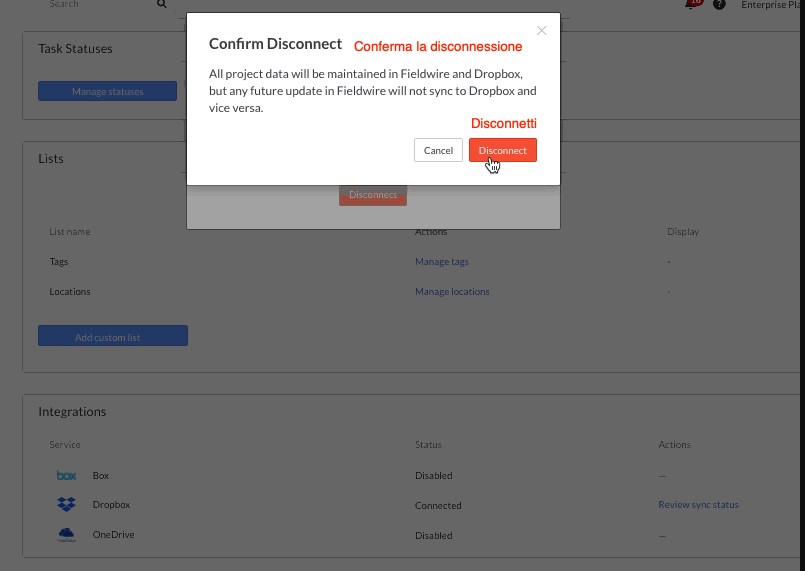Click the Confirm Disconnect dialog title
The width and height of the screenshot is (805, 571).
275,44
